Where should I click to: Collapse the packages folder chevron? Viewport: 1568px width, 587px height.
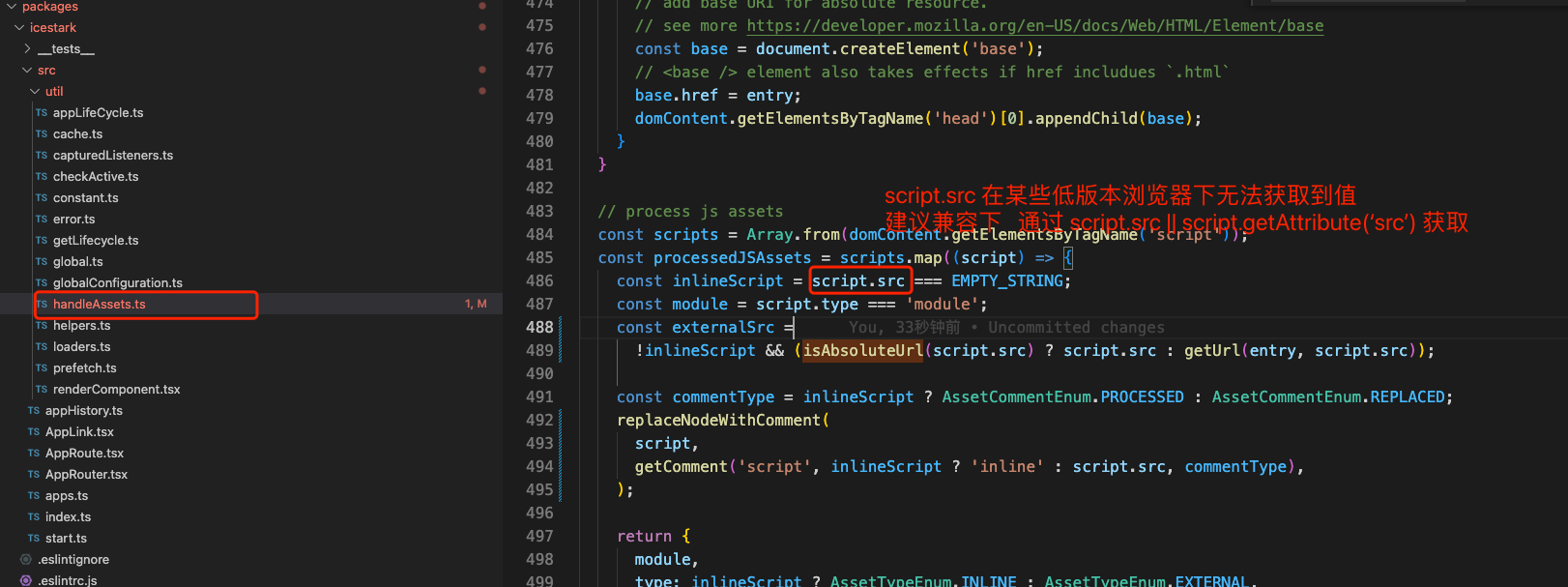point(12,7)
